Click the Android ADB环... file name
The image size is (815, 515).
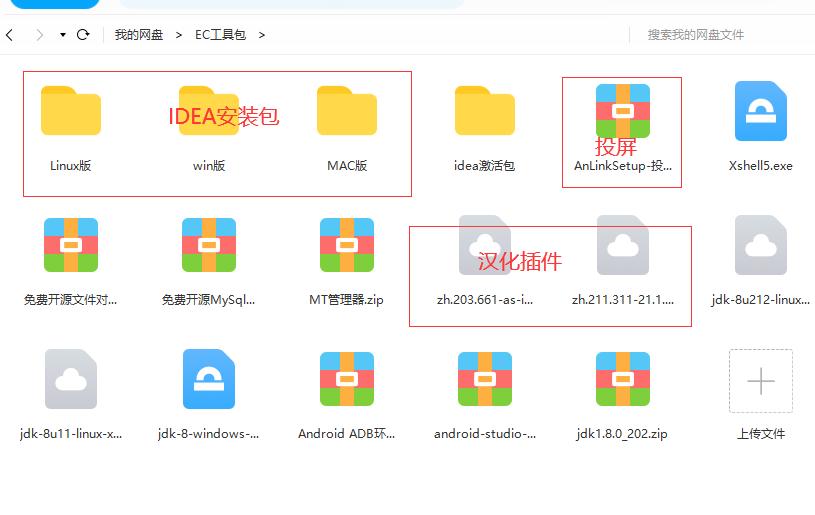[x=347, y=433]
